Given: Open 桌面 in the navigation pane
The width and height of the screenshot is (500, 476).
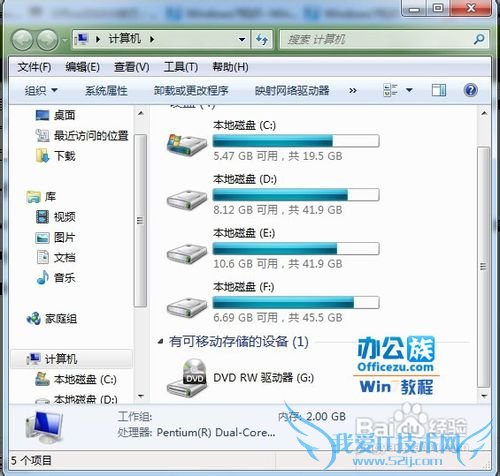Looking at the screenshot, I should point(64,115).
